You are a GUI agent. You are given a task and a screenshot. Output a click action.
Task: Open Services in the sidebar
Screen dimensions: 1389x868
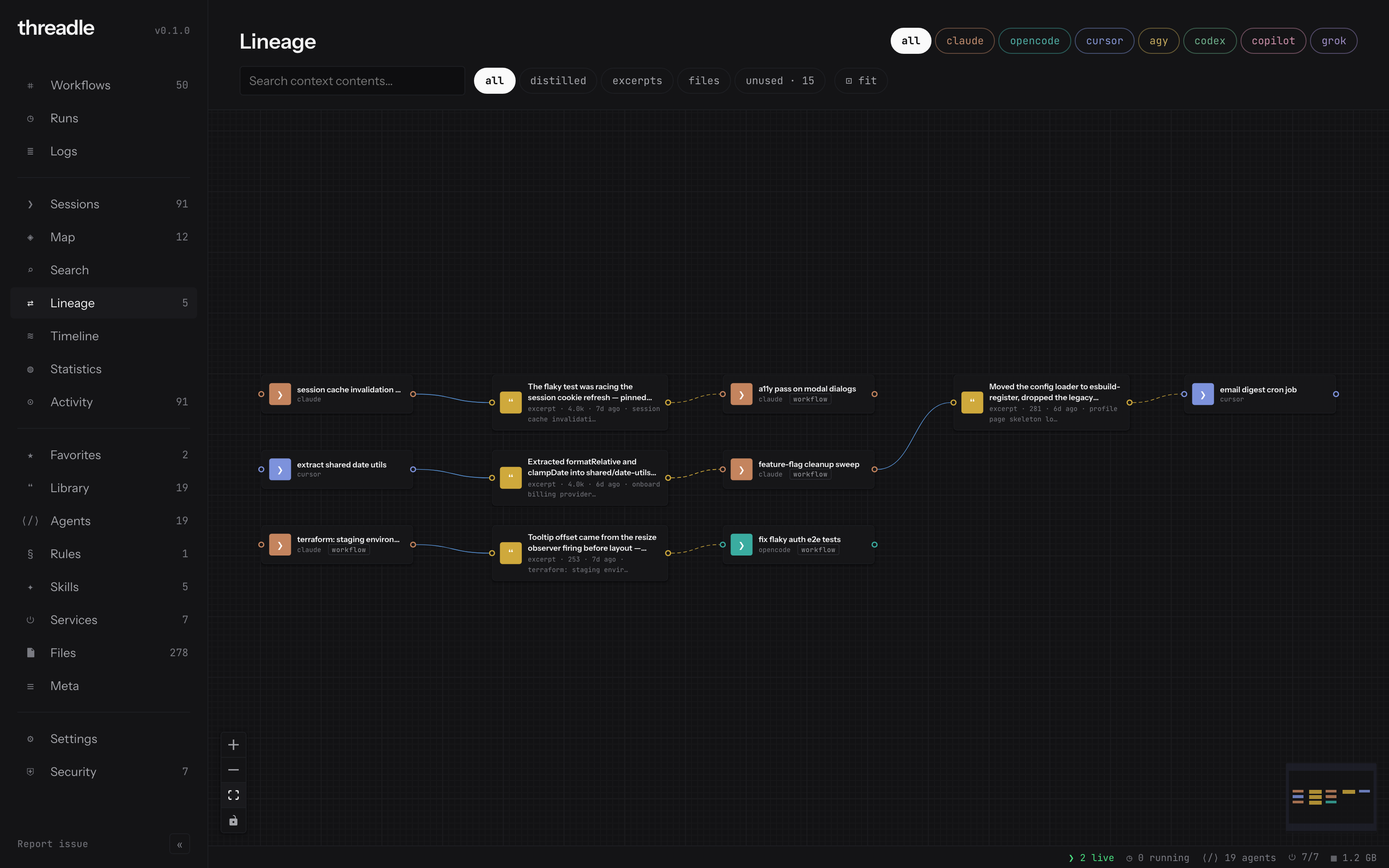[104, 620]
